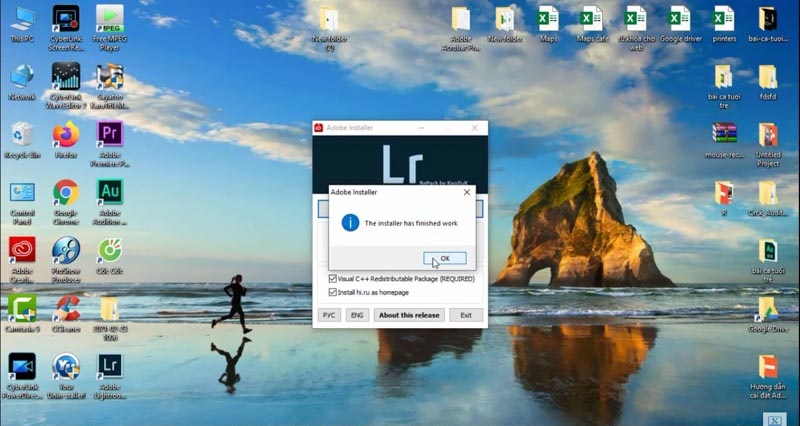Select Crck Audit folder icon

(x=768, y=199)
